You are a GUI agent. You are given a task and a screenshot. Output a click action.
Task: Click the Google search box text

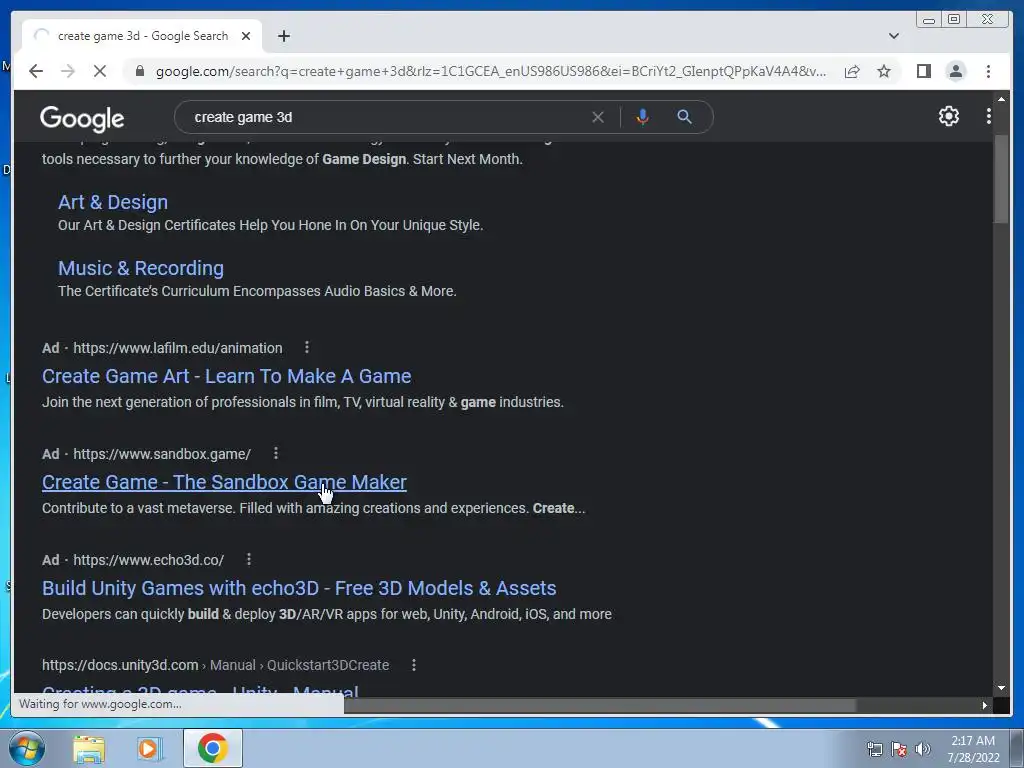(x=243, y=117)
